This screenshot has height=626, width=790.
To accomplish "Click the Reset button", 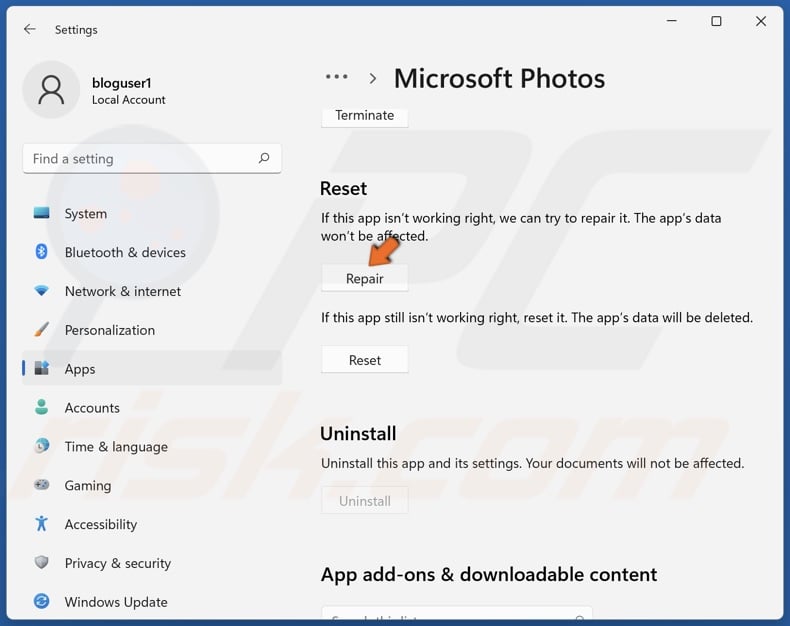I will point(365,360).
